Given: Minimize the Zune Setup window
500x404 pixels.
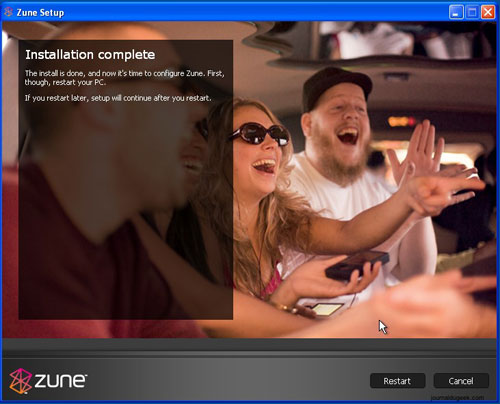Looking at the screenshot, I should 456,12.
